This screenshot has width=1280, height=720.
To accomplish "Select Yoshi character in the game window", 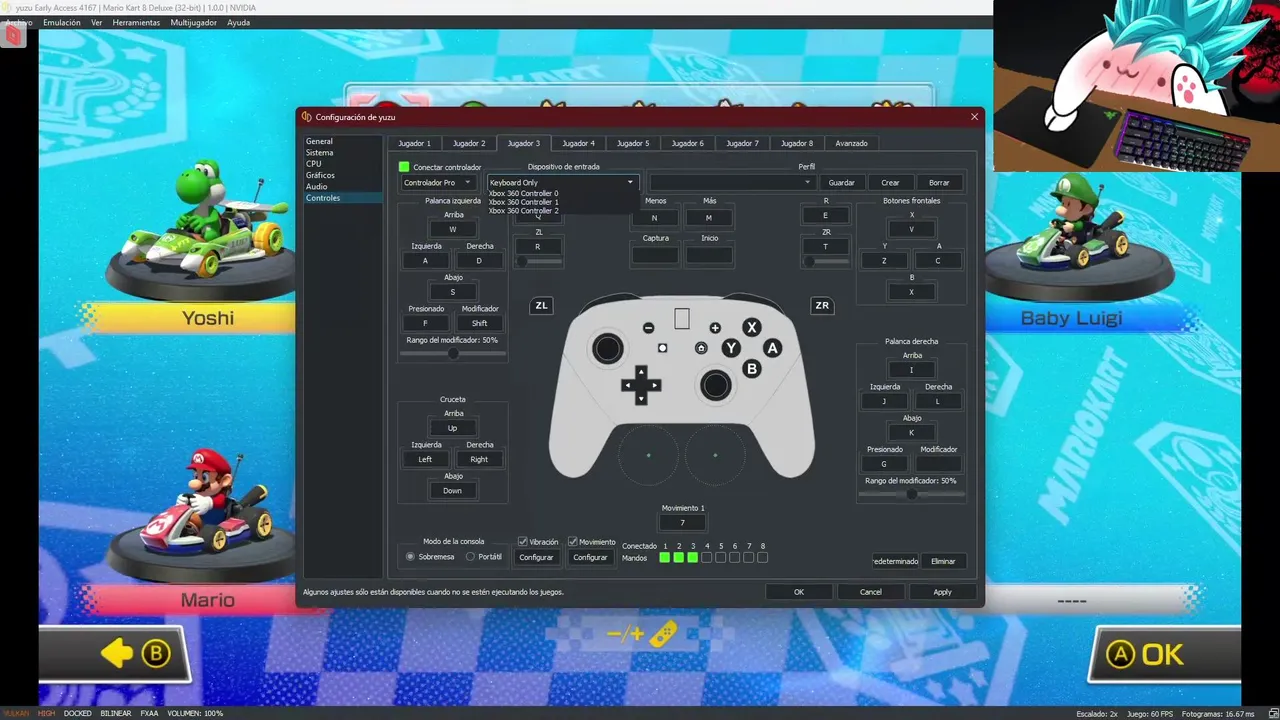I will click(x=208, y=230).
